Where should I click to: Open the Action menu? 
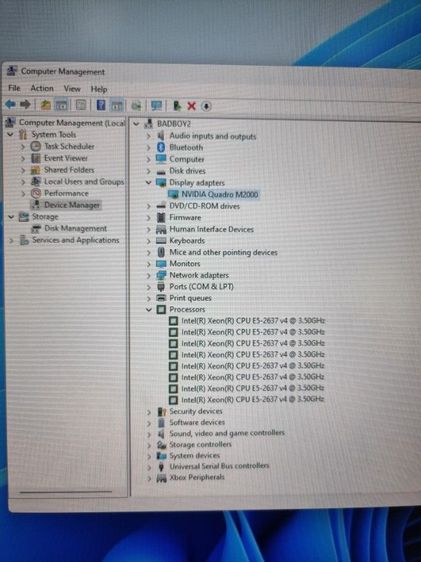42,88
